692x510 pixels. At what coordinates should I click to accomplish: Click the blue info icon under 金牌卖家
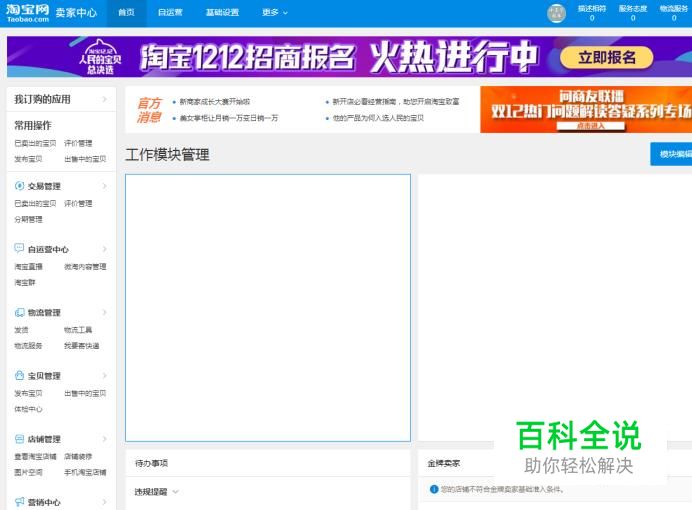point(434,489)
